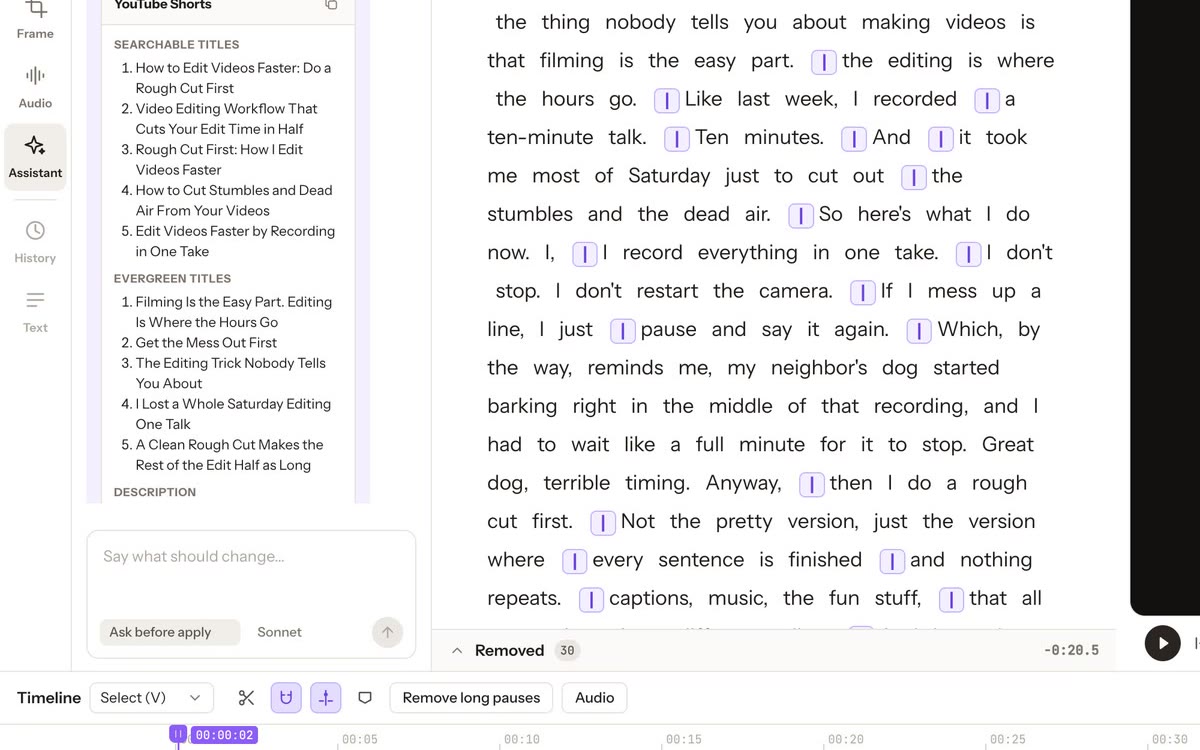This screenshot has width=1200, height=750.
Task: Click the cut marker before 'pause and say'
Action: tap(623, 331)
